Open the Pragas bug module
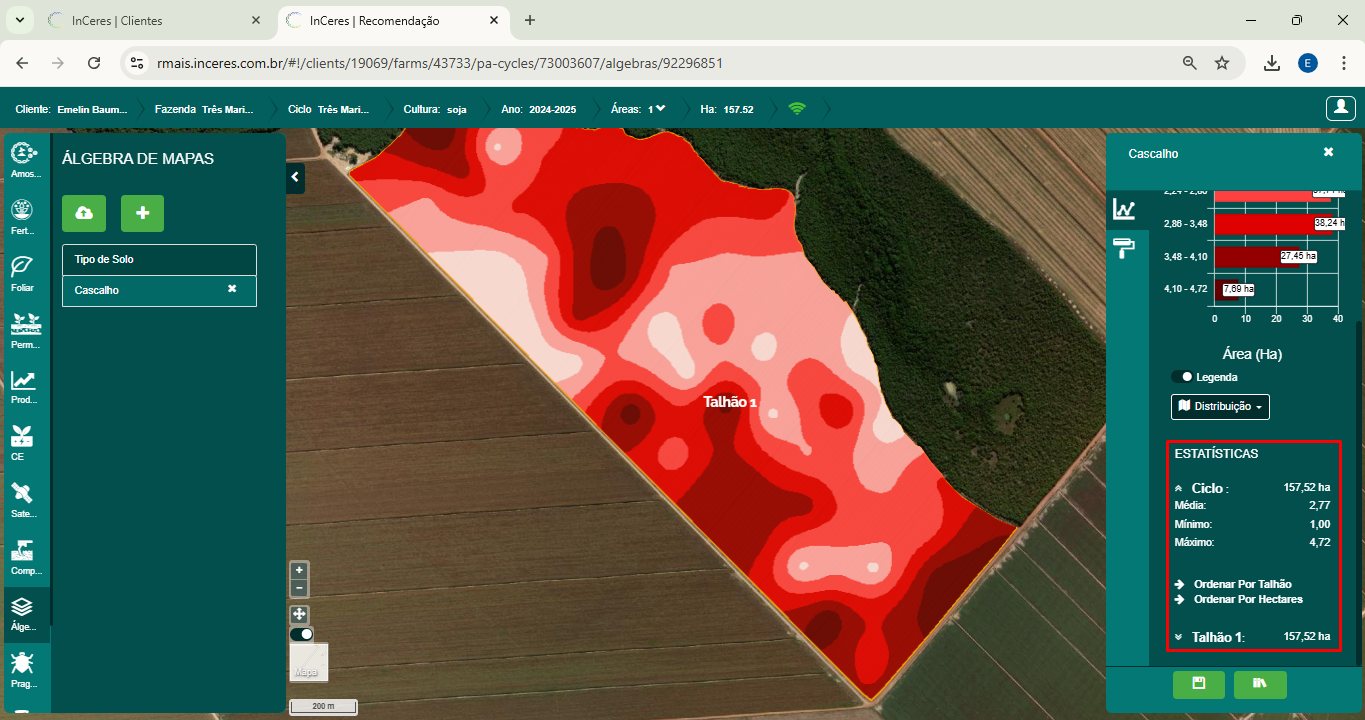The height and width of the screenshot is (720, 1365). point(25,670)
